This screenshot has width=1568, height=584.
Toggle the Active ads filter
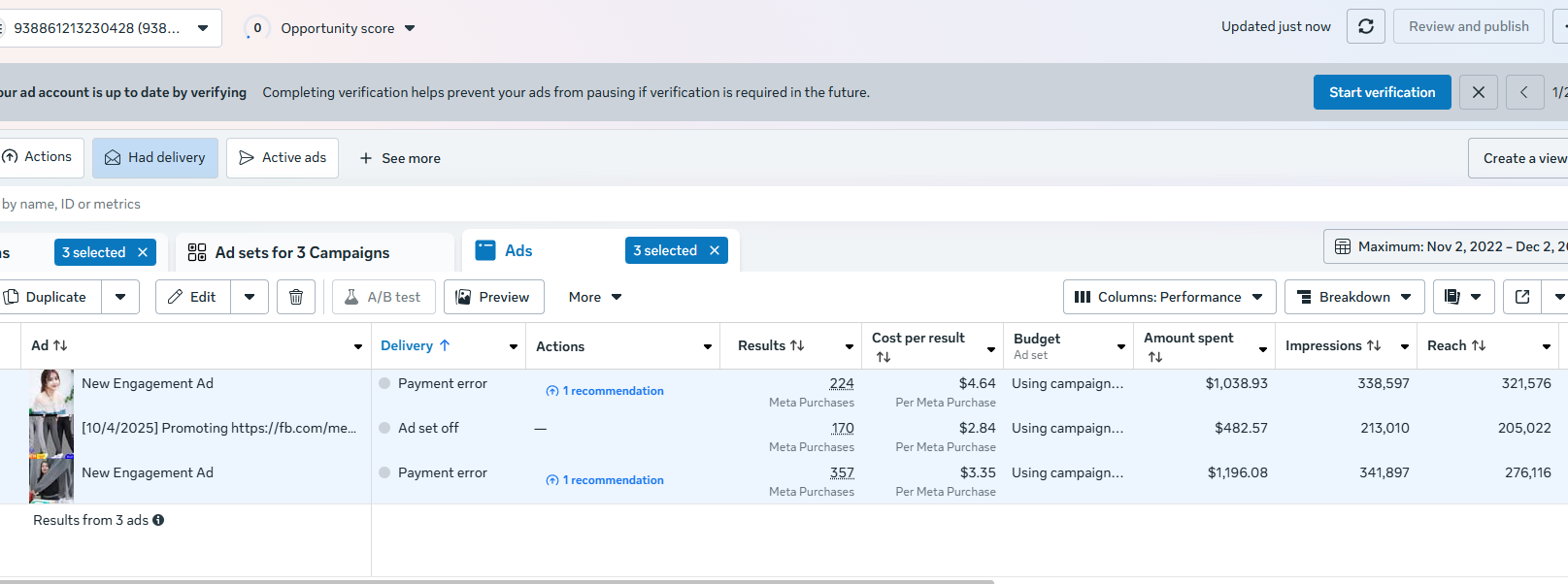pyautogui.click(x=283, y=158)
